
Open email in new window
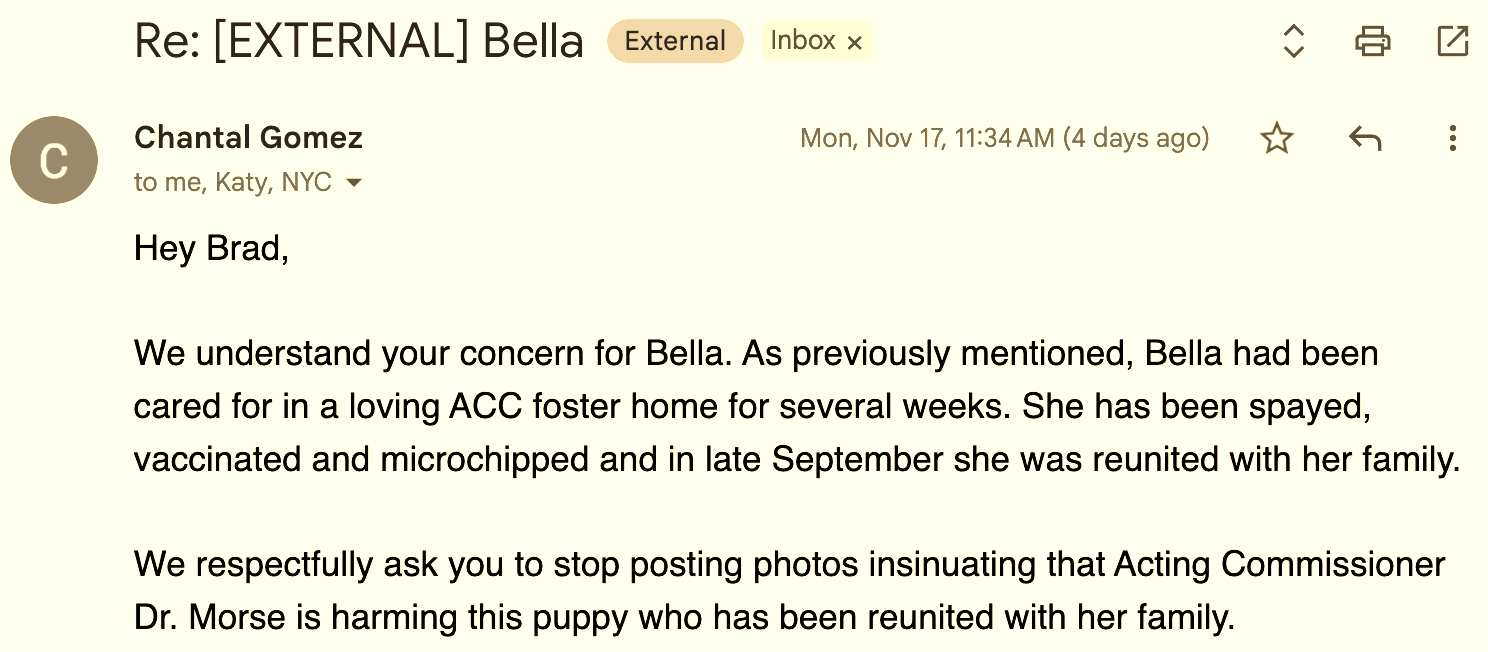pos(1452,41)
